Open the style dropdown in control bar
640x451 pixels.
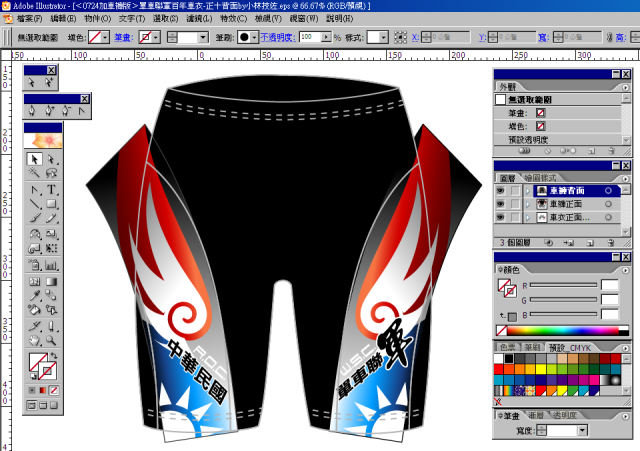click(383, 37)
